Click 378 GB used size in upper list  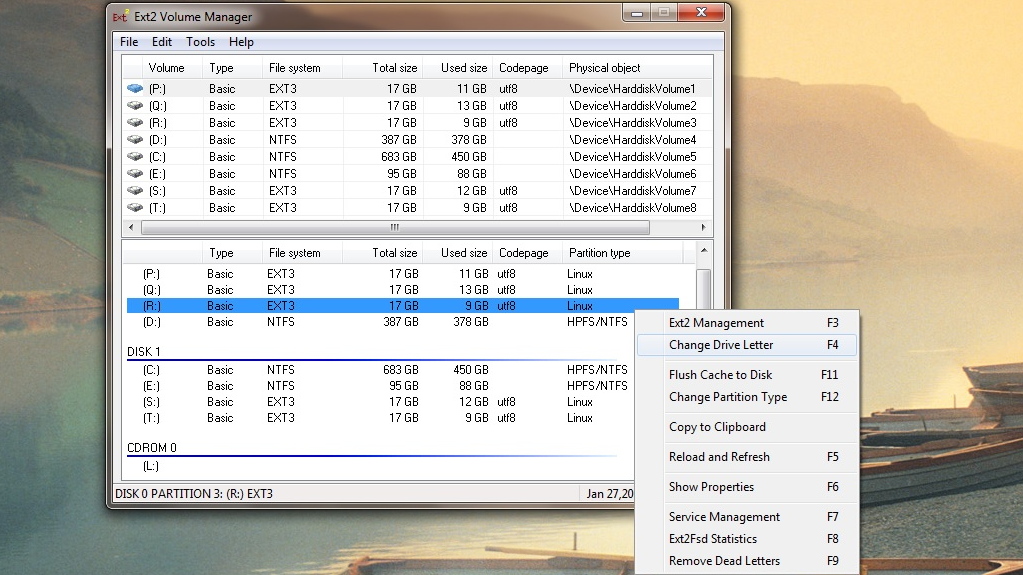tap(468, 139)
